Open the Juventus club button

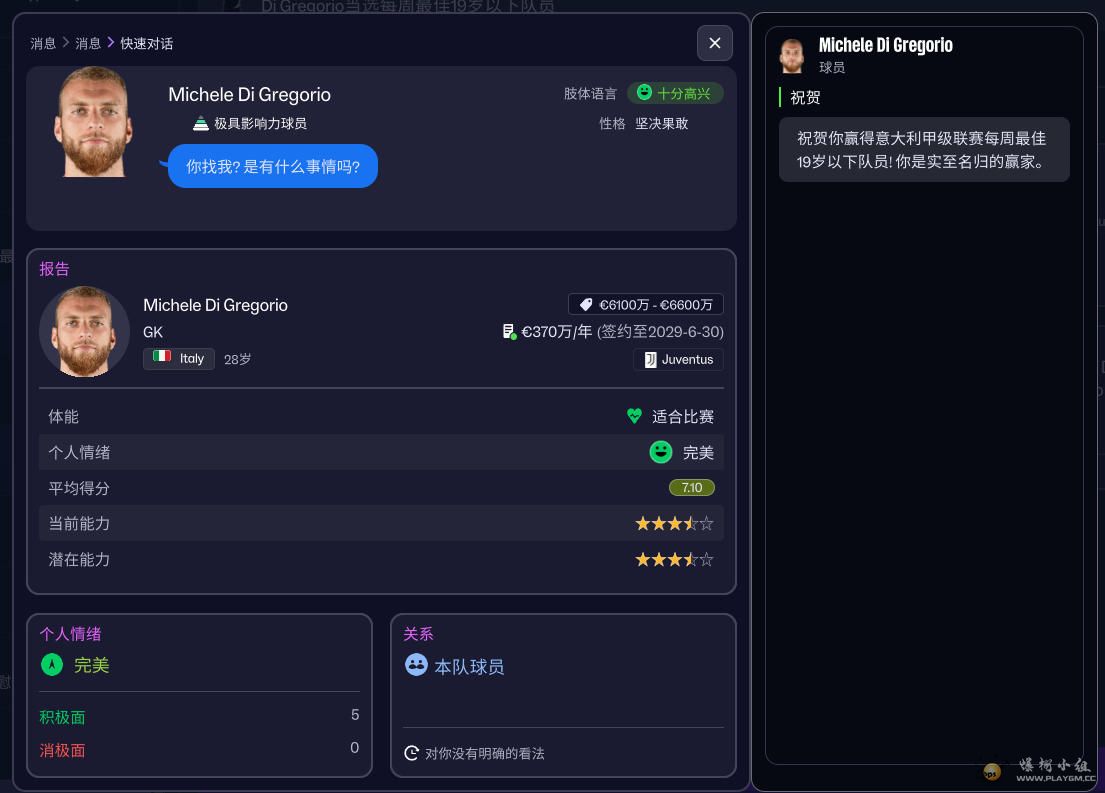[x=678, y=360]
